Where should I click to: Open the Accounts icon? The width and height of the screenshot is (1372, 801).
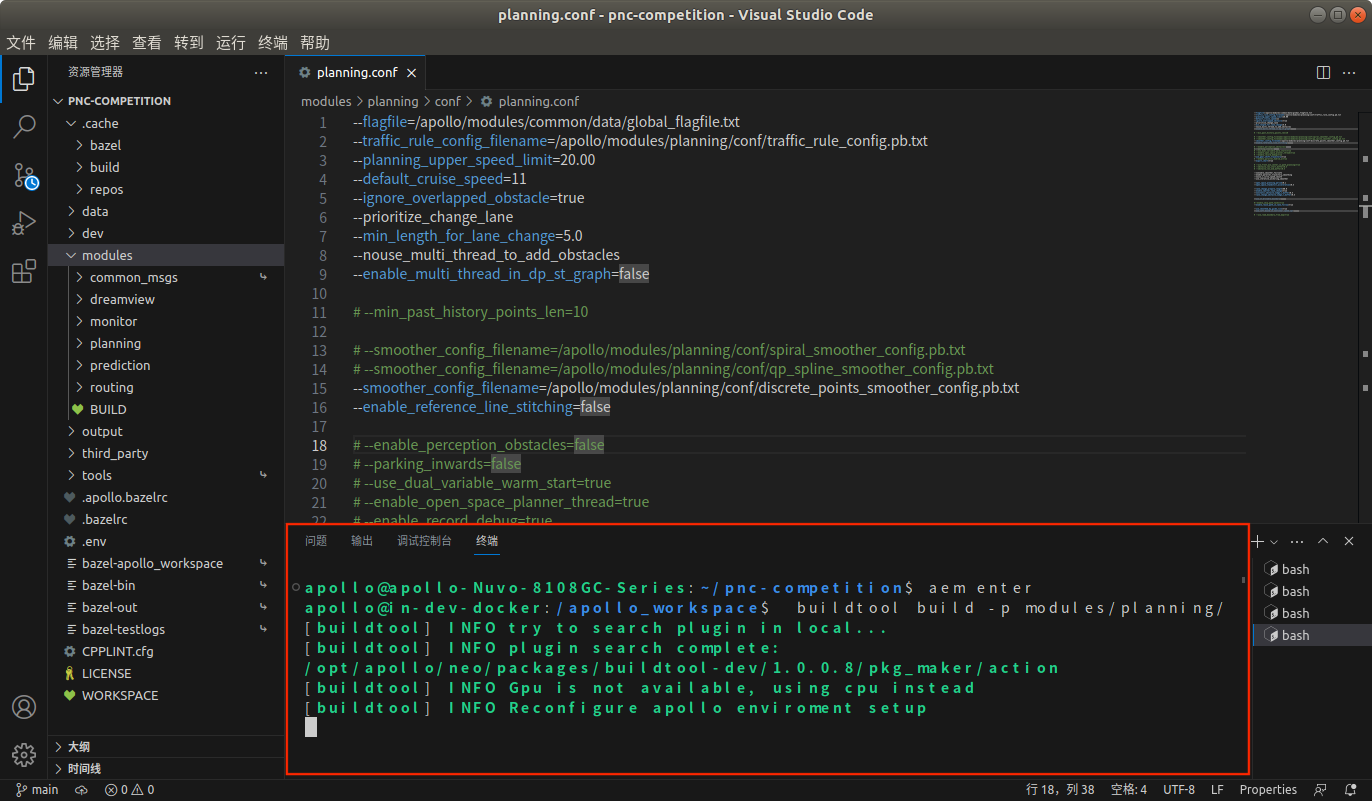(x=24, y=707)
